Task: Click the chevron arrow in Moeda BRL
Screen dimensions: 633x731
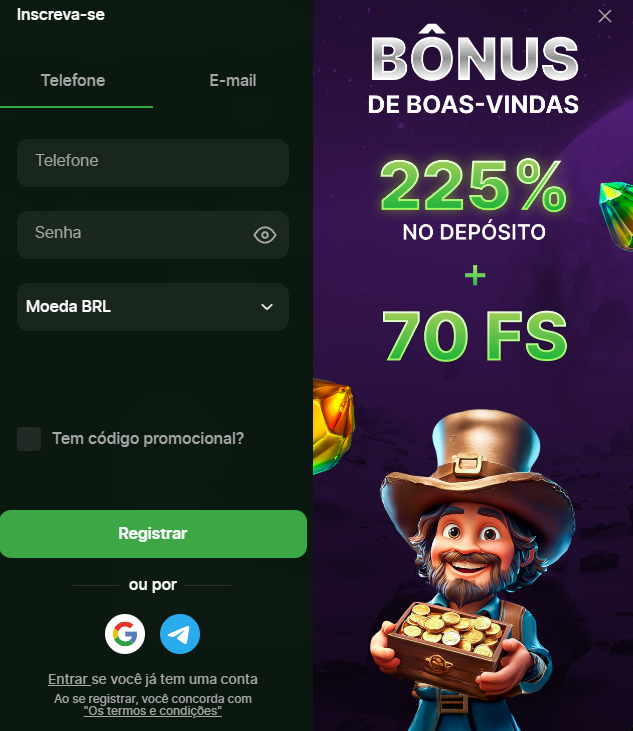Action: point(267,307)
